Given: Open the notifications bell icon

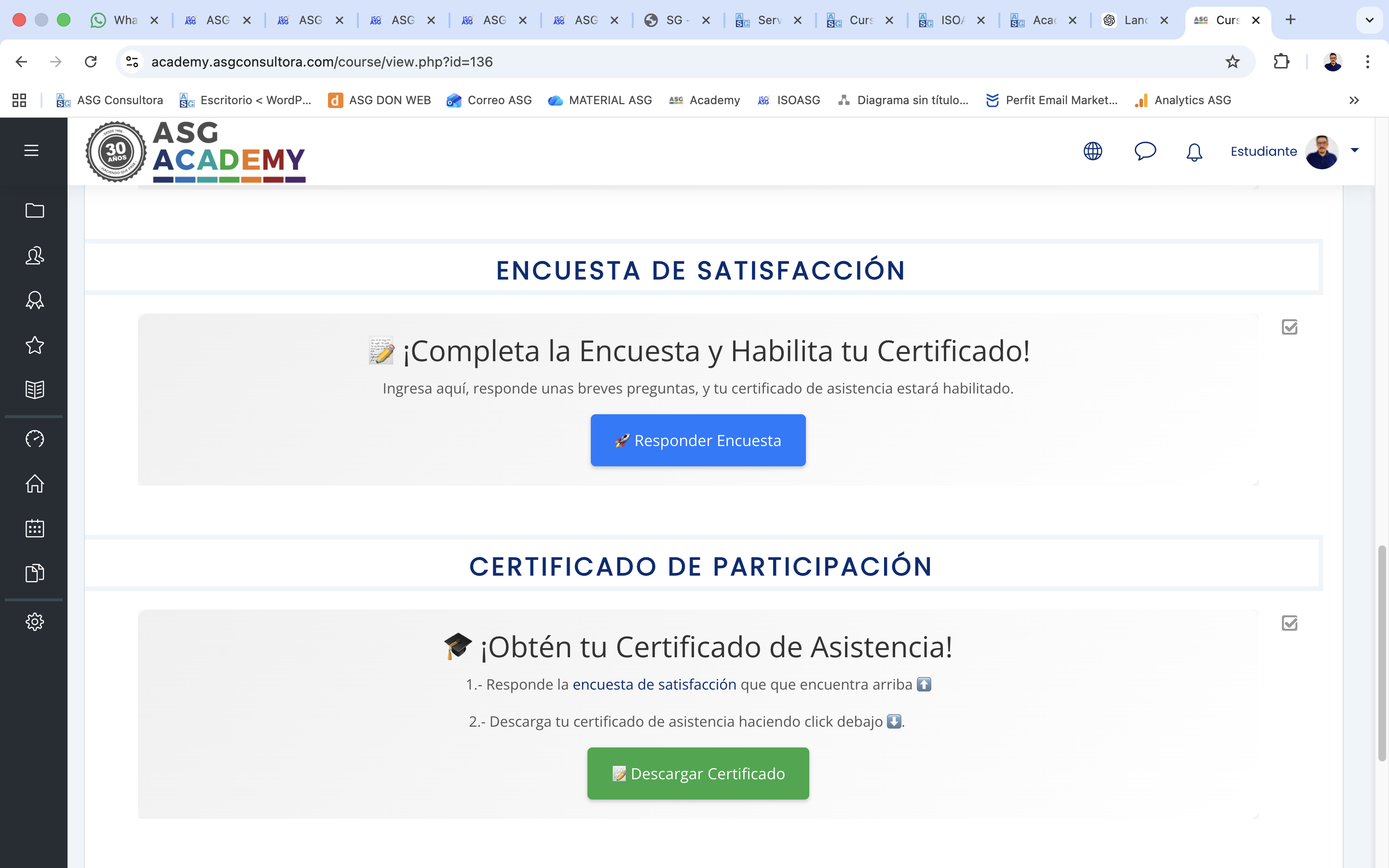Looking at the screenshot, I should click(x=1193, y=151).
